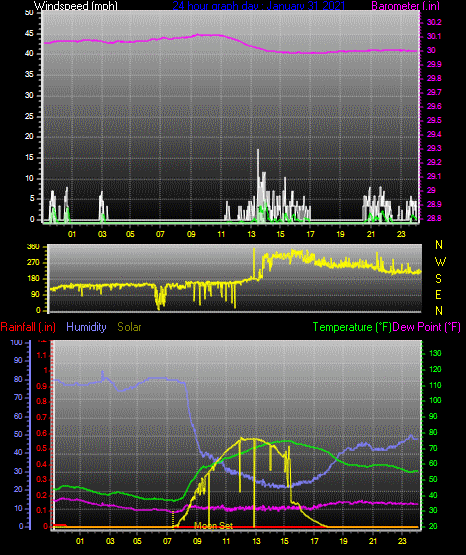
Task: Click the humidity axis value "100"
Action: [x=17, y=343]
